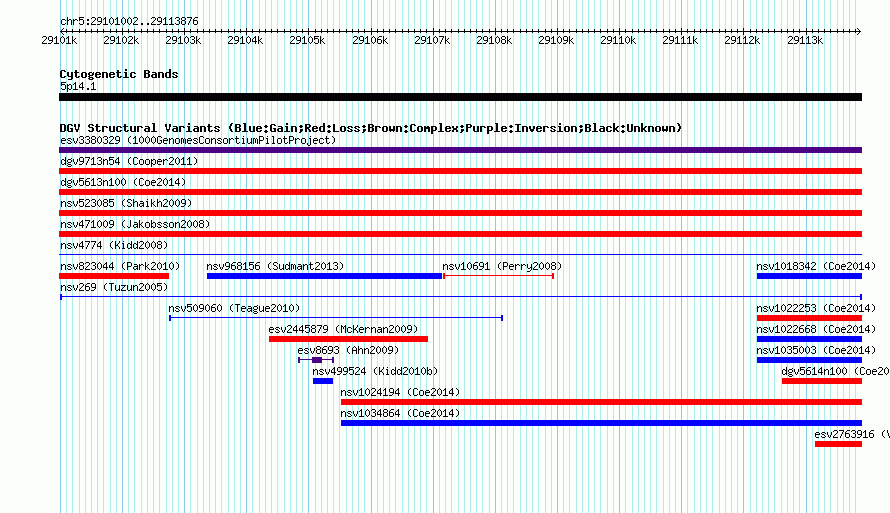Click the nsv509060 (Teague2010) label
890x513 pixels.
point(234,308)
